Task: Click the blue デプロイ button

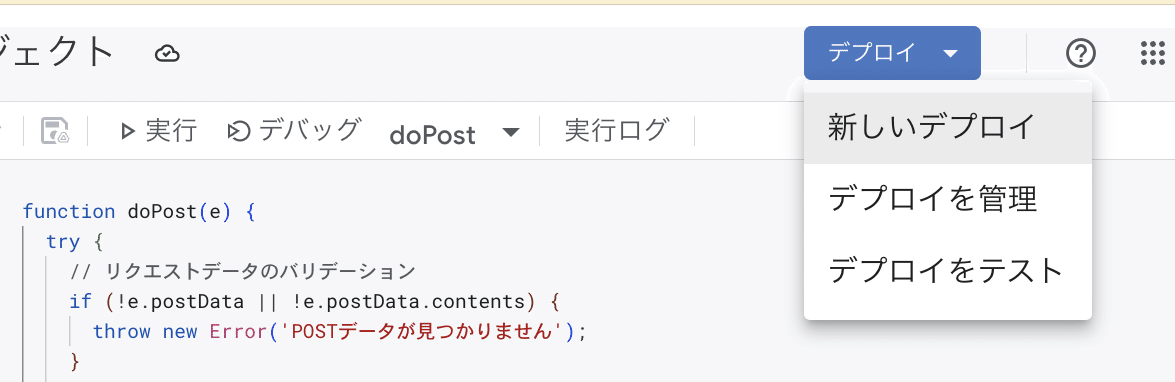Action: point(892,53)
